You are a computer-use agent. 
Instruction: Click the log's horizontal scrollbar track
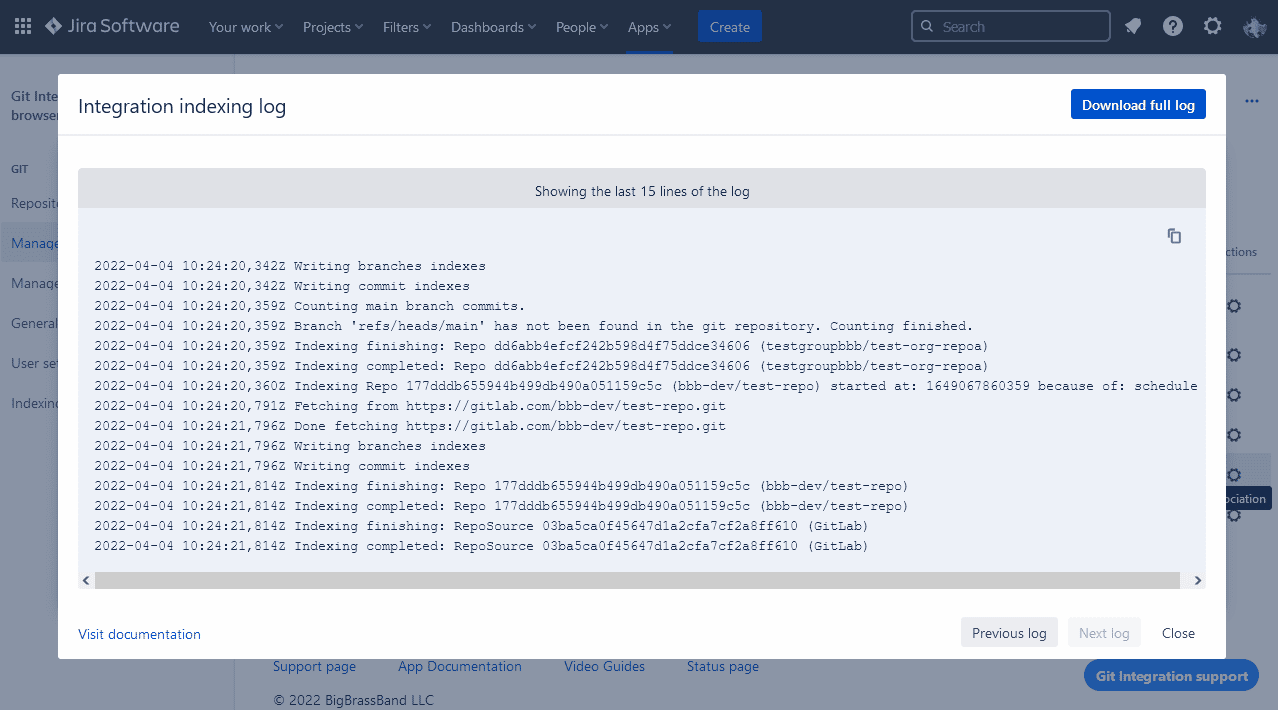pos(637,580)
